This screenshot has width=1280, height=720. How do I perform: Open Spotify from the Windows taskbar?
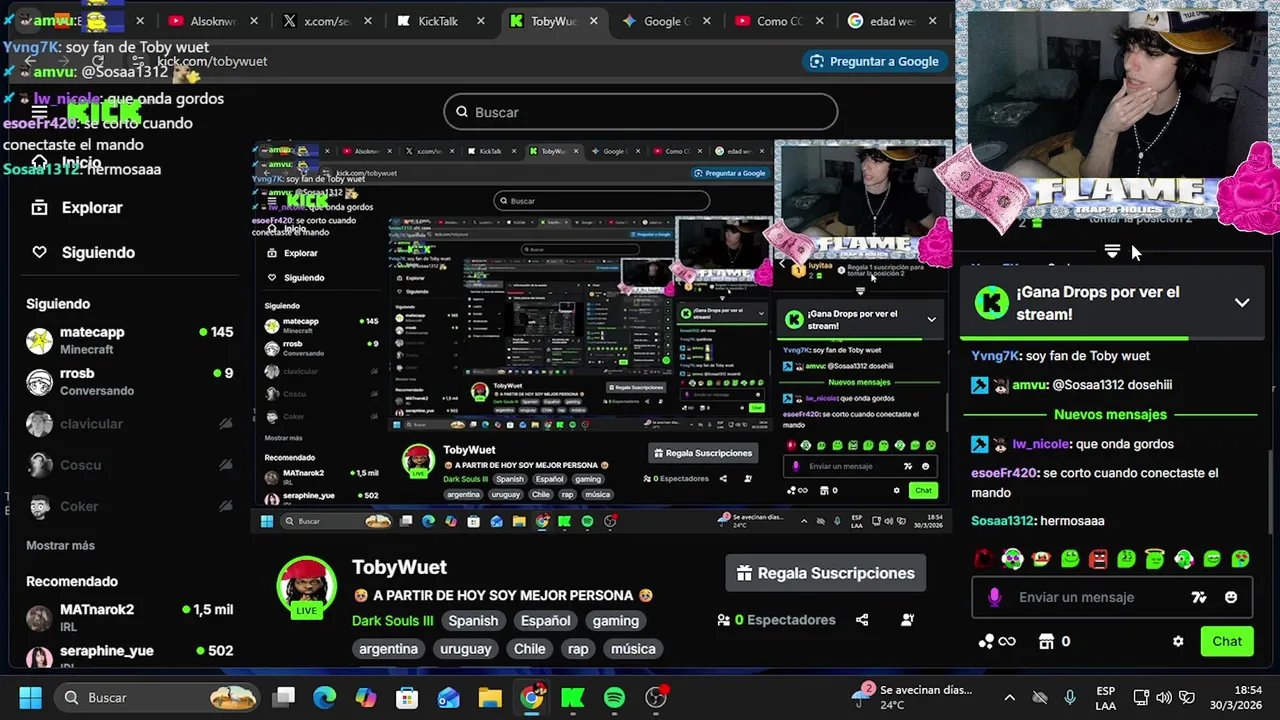pyautogui.click(x=614, y=697)
